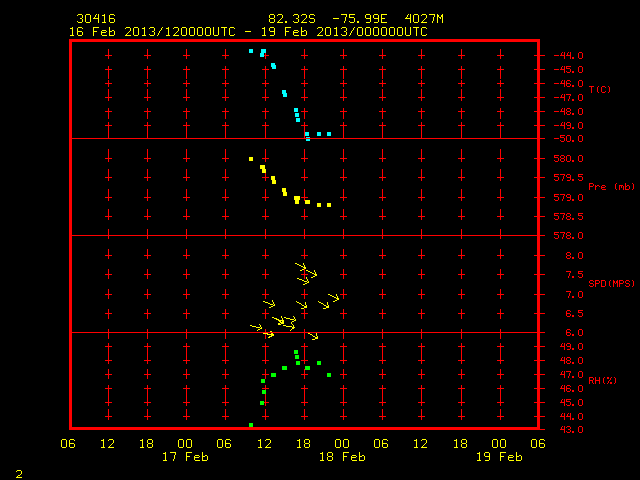Click the SPD(MPS) axis label
The image size is (640, 480).
[x=611, y=283]
